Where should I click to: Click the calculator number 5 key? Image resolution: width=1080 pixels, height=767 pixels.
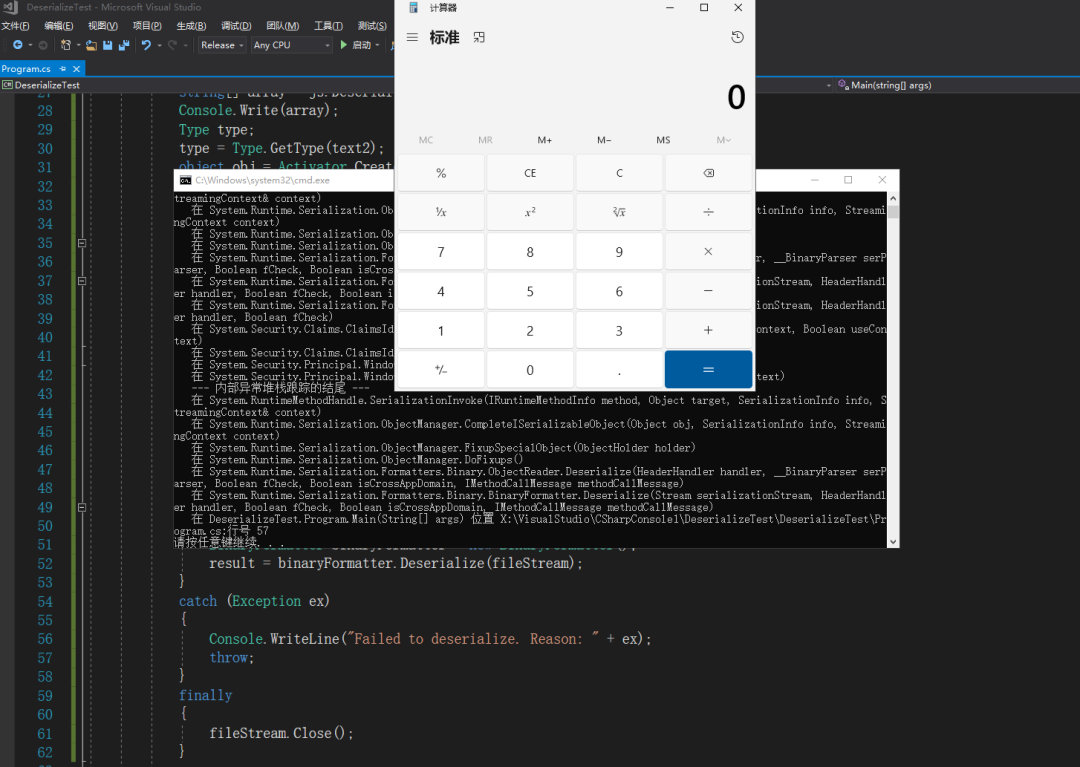tap(530, 291)
